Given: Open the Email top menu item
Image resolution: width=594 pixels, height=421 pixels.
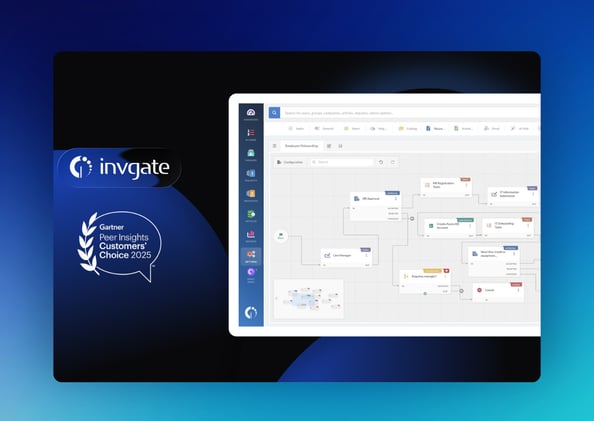Looking at the screenshot, I should tap(491, 128).
